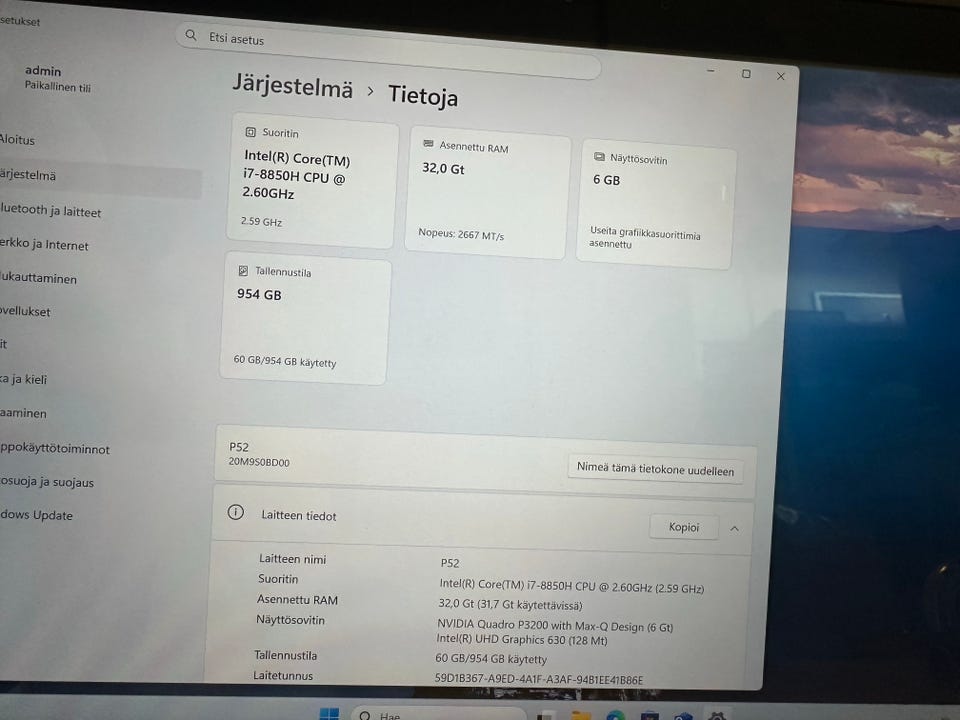Click the 2.59 GHz text in Suoritin card
Image resolution: width=960 pixels, height=720 pixels.
[261, 221]
